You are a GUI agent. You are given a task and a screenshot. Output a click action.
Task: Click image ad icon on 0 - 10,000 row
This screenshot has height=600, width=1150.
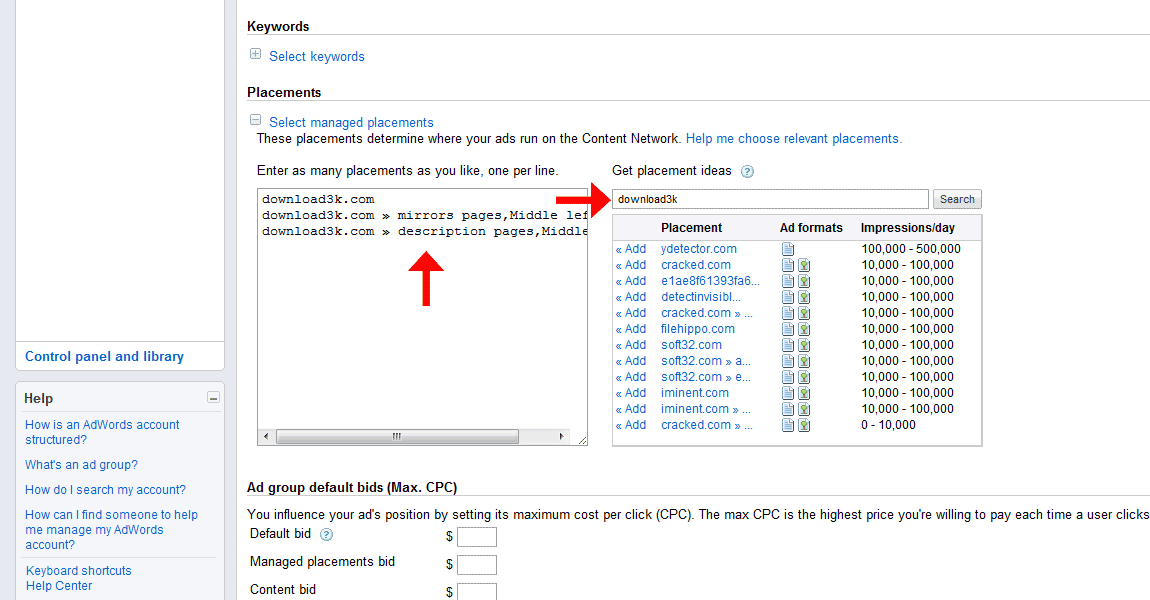pos(804,425)
